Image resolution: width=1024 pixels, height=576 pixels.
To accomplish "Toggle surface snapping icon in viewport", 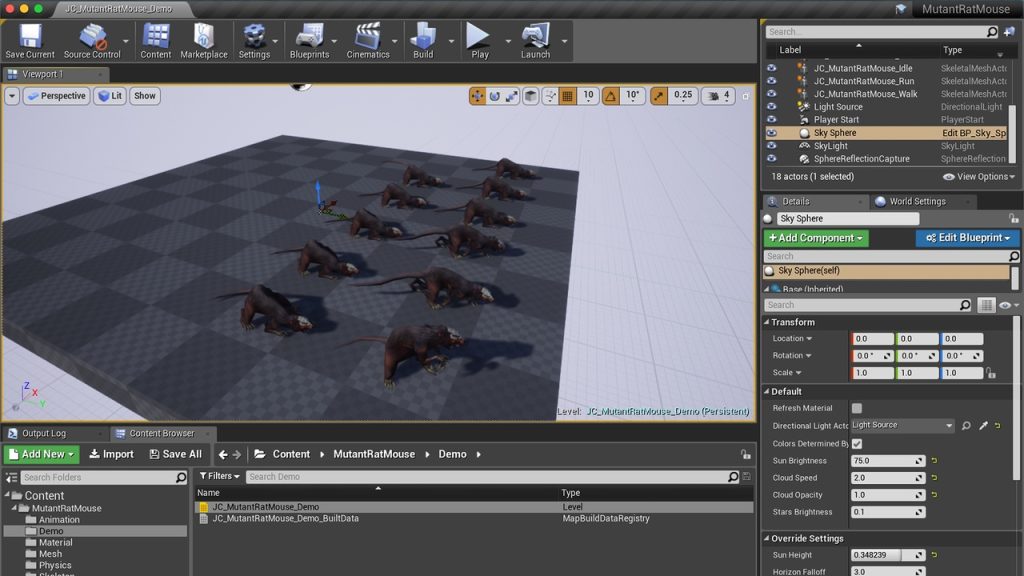I will (550, 96).
